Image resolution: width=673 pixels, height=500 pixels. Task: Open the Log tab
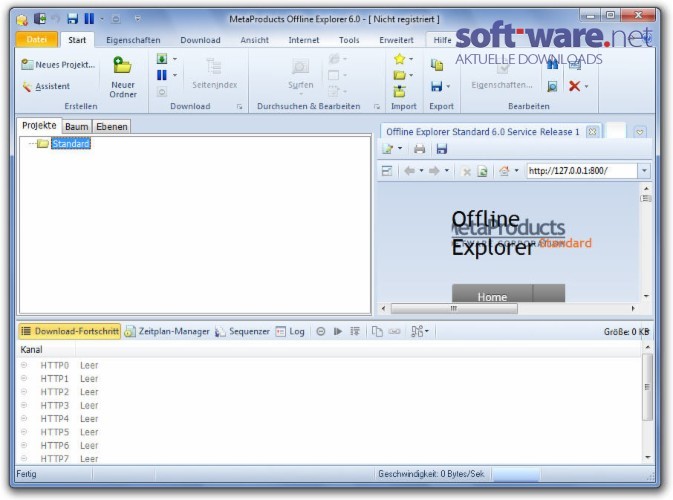[x=290, y=331]
